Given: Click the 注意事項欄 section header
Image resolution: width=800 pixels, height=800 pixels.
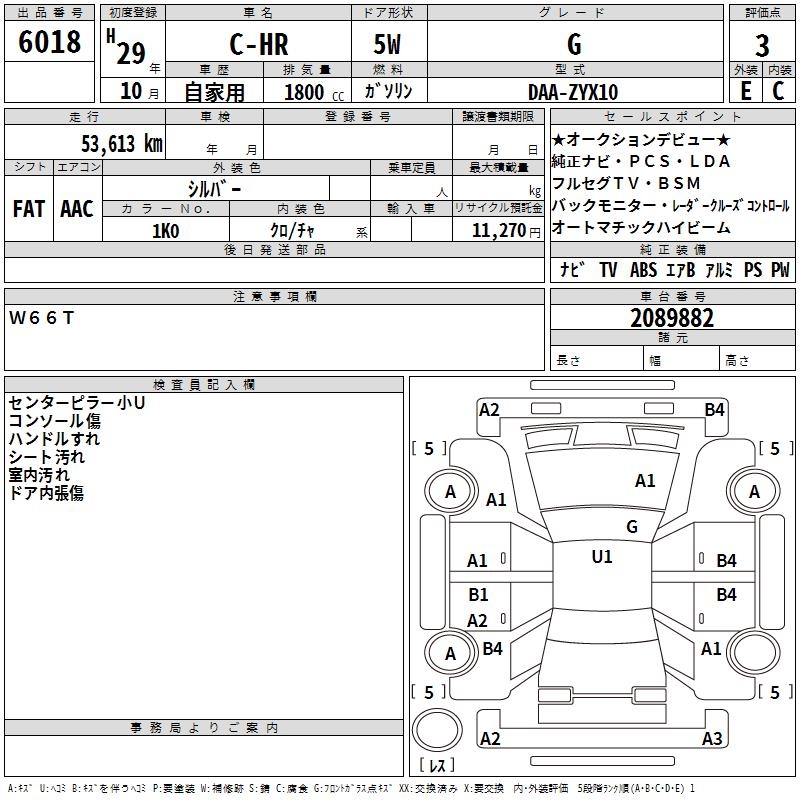Looking at the screenshot, I should (274, 296).
